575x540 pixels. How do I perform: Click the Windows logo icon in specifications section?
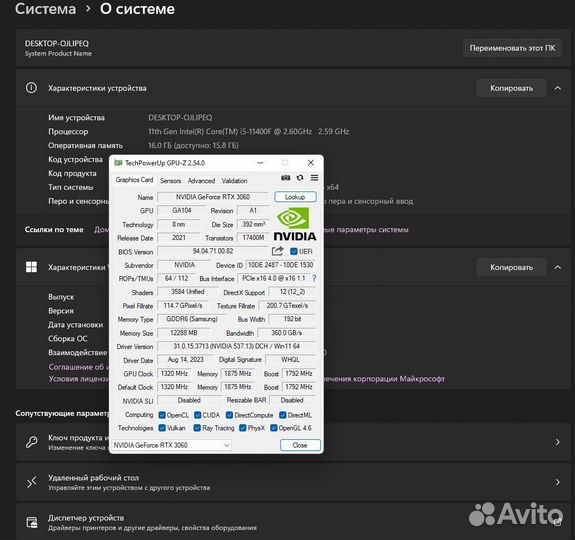point(31,267)
